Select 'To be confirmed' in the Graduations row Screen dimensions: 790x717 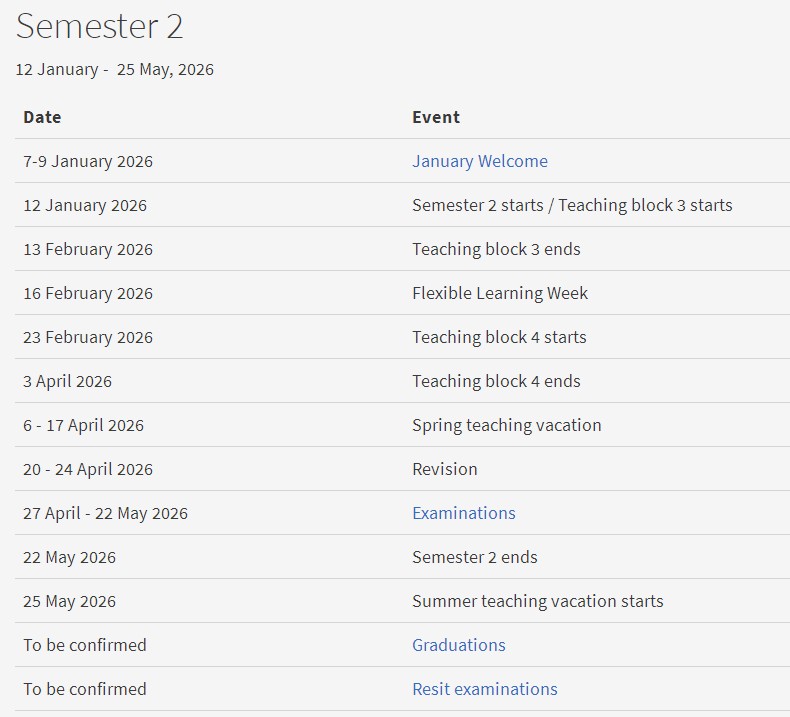[x=85, y=645]
